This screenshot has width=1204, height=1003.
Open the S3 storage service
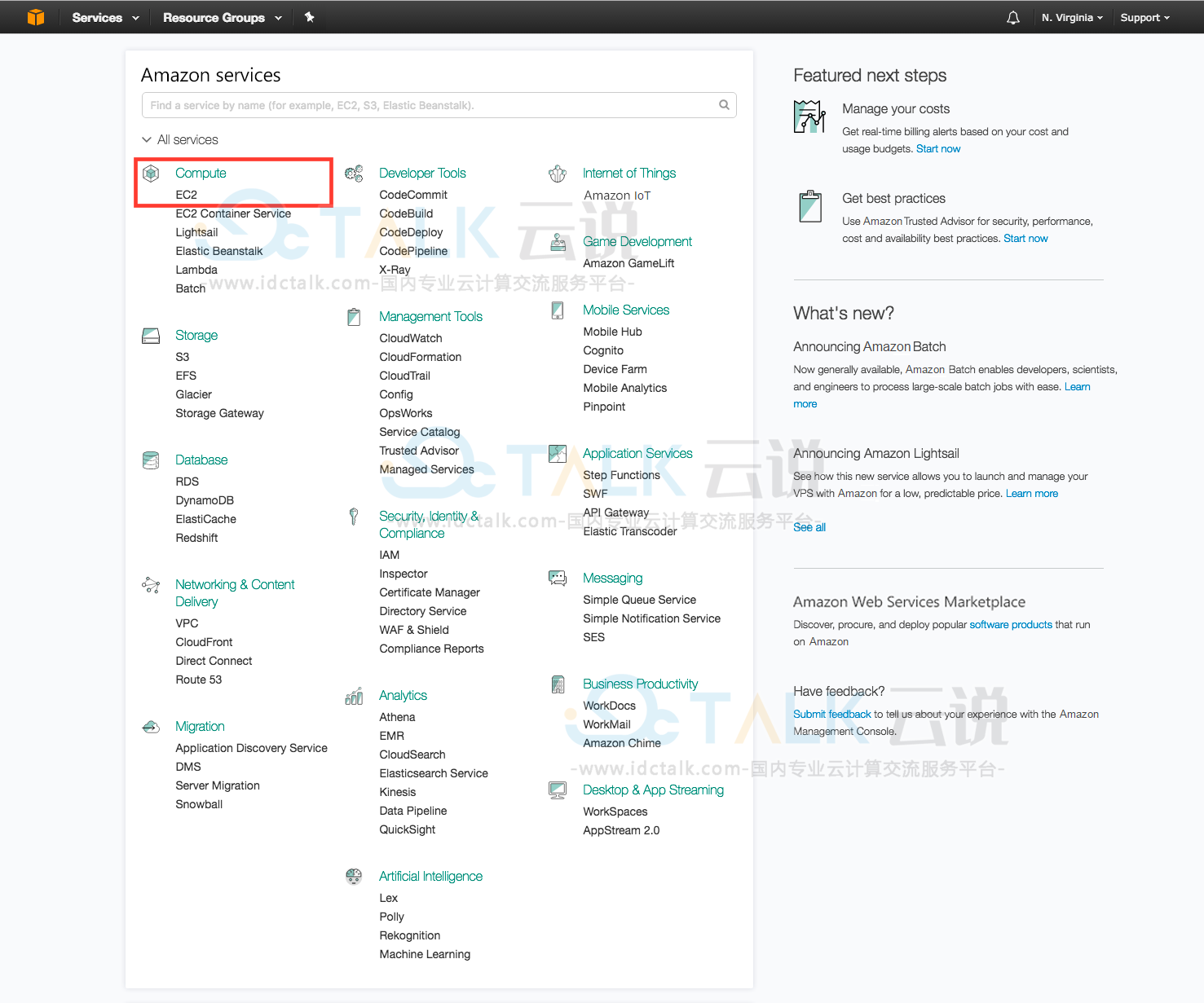(183, 357)
